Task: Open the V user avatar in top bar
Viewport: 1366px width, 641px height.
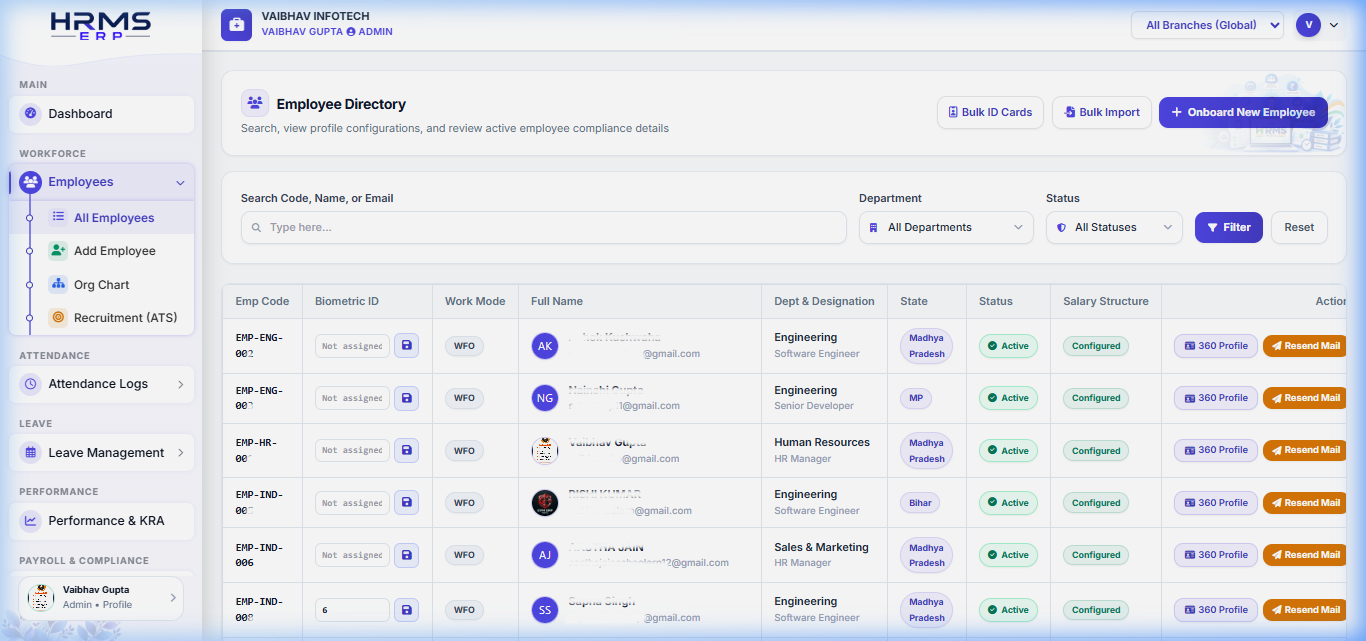Action: pos(1308,25)
